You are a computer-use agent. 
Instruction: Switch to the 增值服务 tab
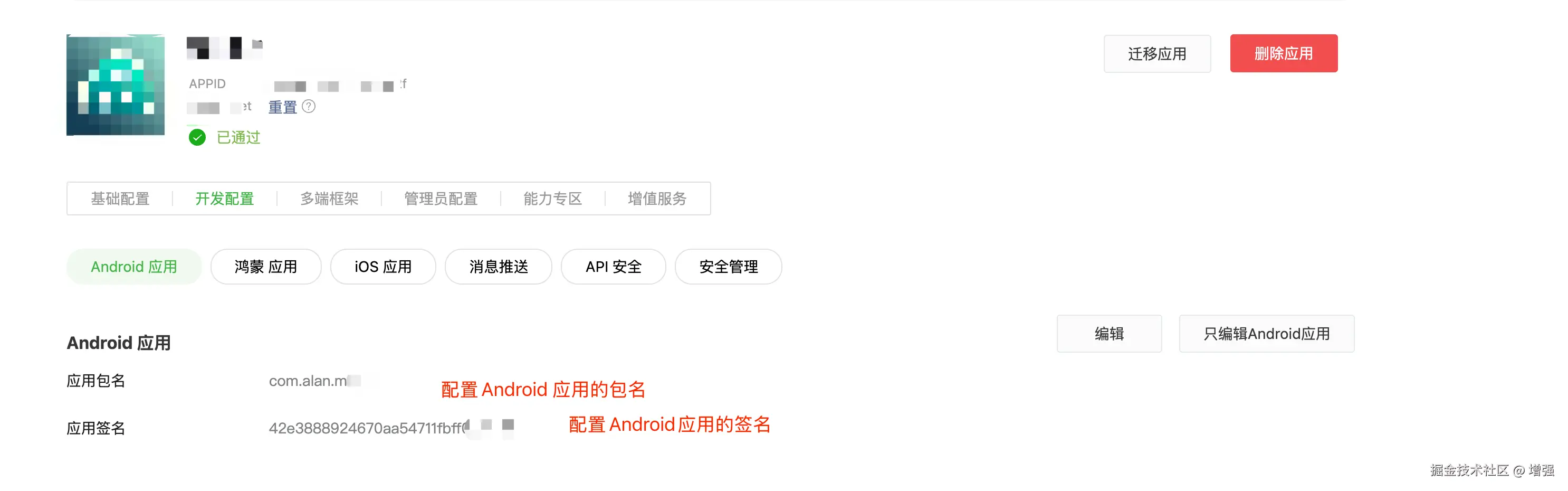[657, 199]
